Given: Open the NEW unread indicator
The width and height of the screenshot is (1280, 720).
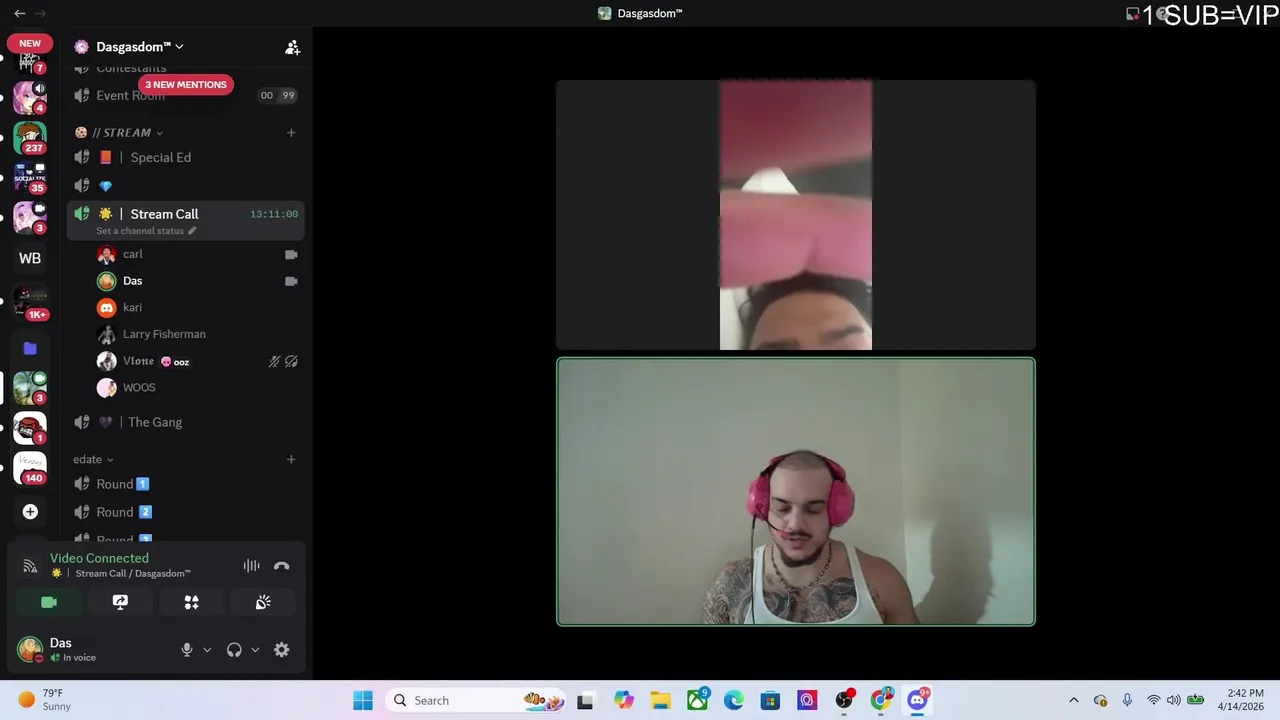Looking at the screenshot, I should (30, 44).
